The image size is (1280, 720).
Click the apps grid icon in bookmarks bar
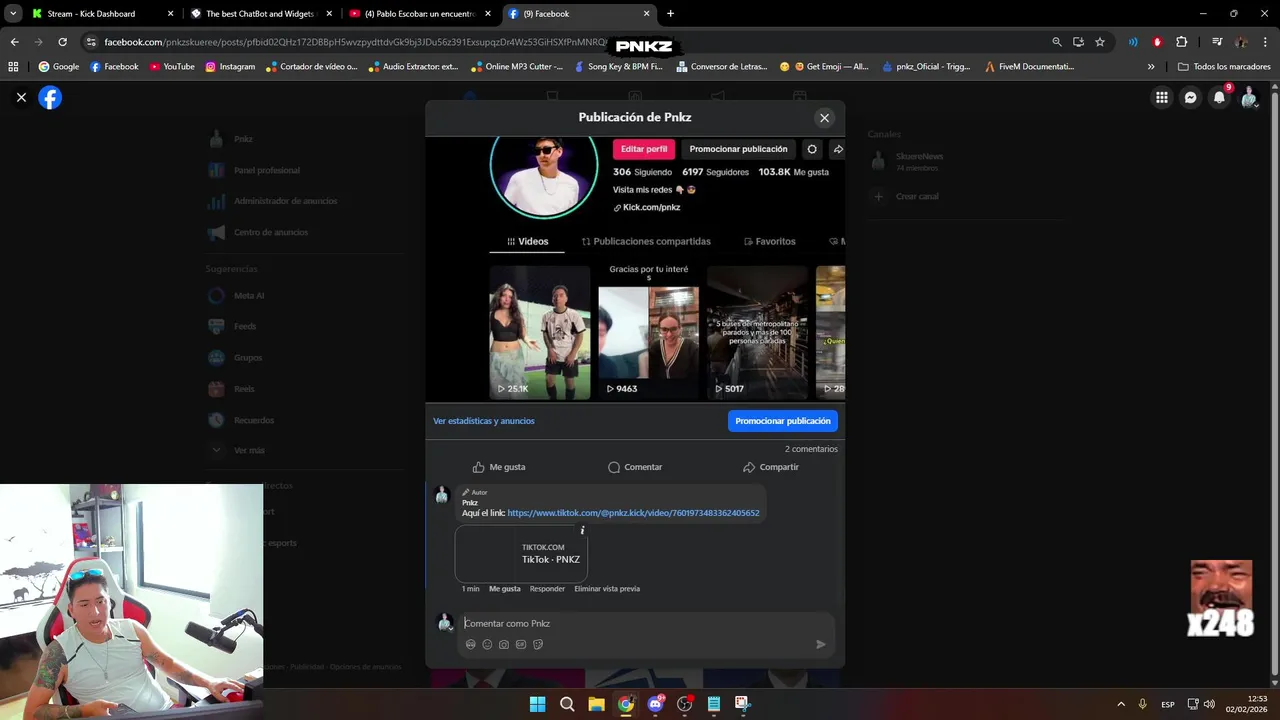point(13,67)
